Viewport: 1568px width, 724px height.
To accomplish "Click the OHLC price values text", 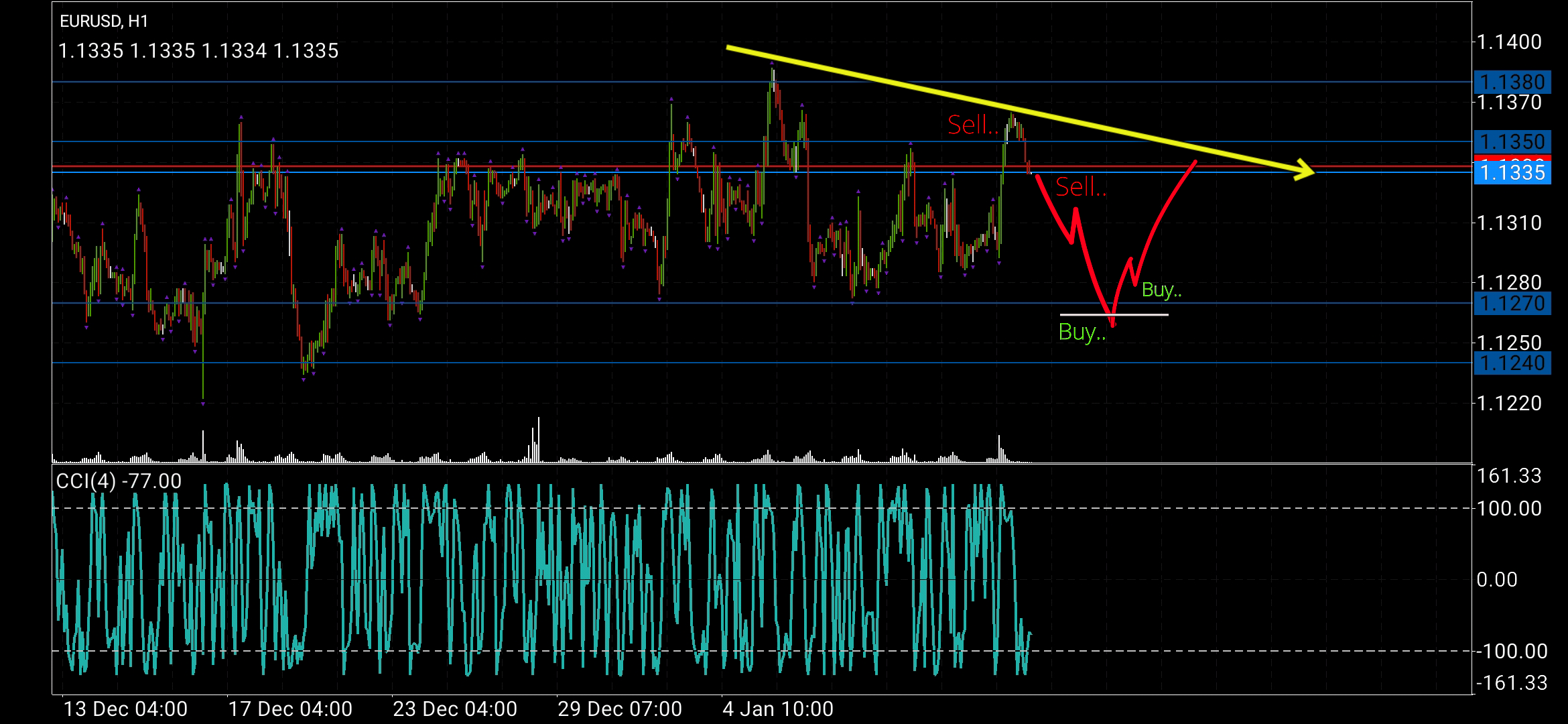I will point(198,51).
